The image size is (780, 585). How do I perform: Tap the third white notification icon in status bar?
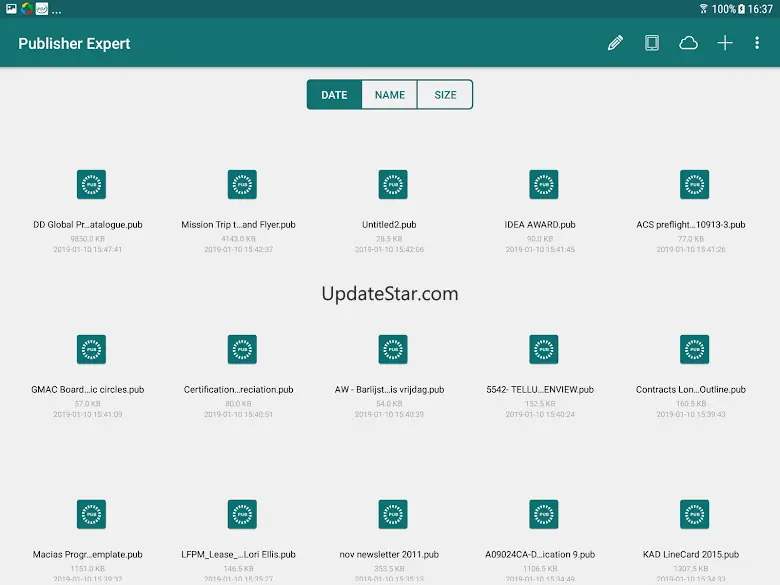click(42, 8)
